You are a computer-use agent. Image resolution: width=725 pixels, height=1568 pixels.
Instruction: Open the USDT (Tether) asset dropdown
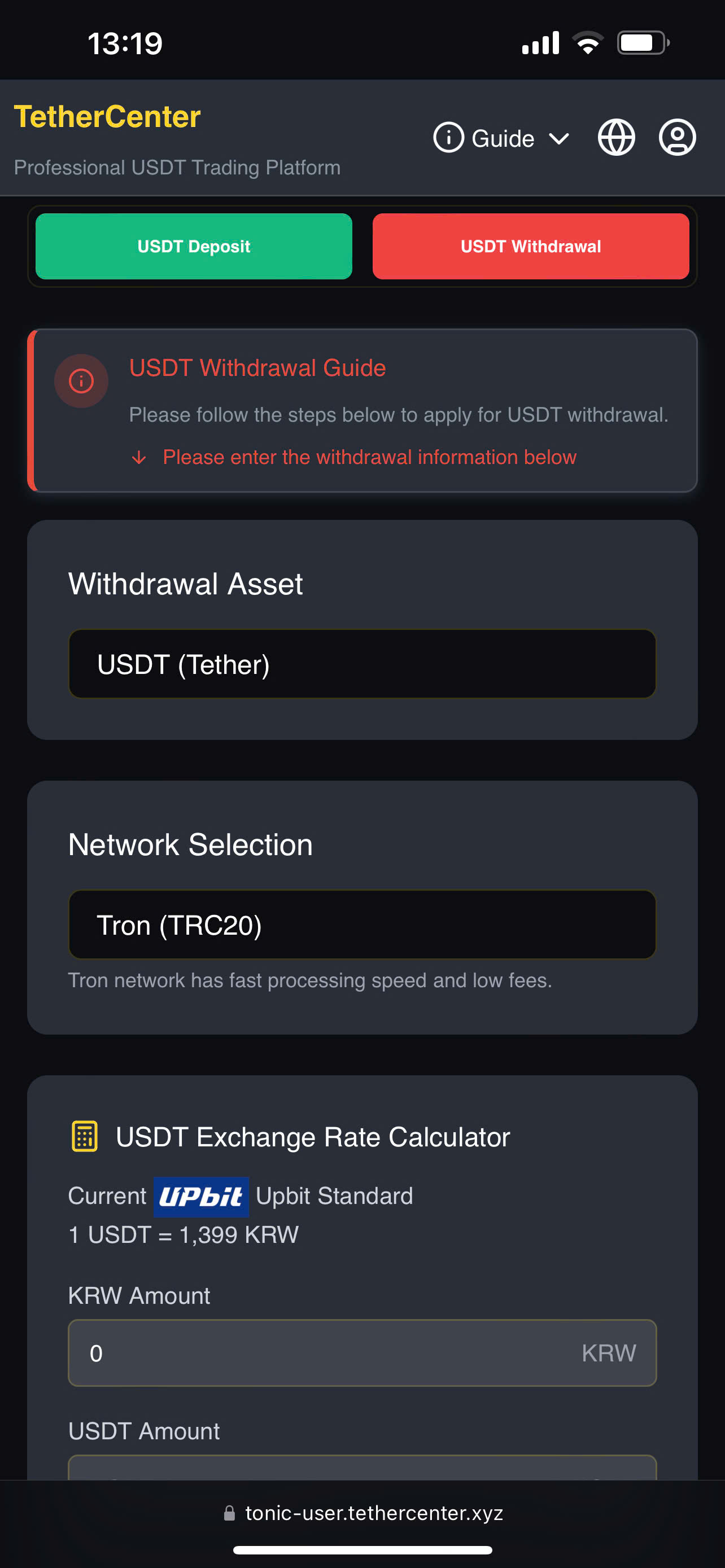pos(362,663)
